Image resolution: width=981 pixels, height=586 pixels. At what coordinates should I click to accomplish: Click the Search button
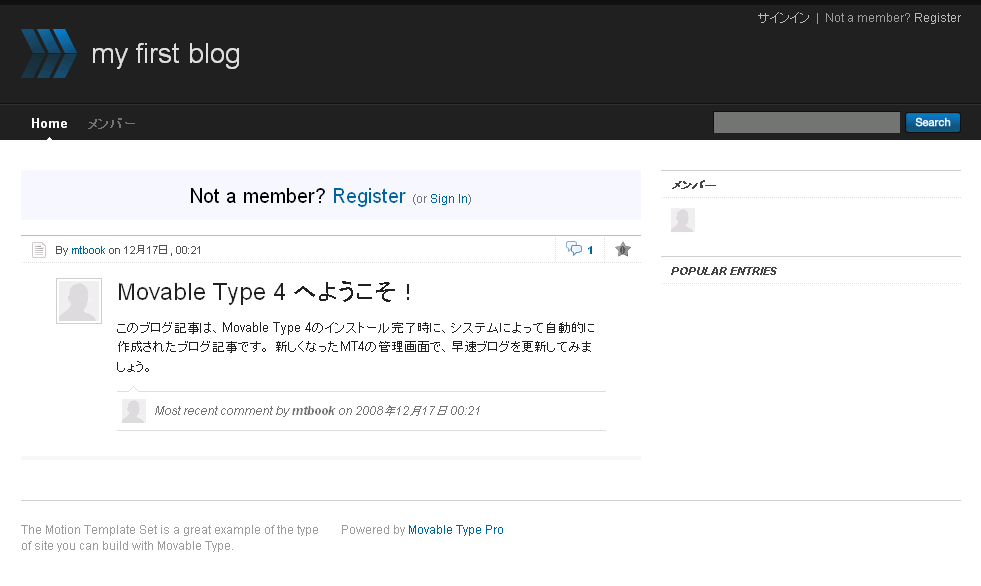pos(933,123)
